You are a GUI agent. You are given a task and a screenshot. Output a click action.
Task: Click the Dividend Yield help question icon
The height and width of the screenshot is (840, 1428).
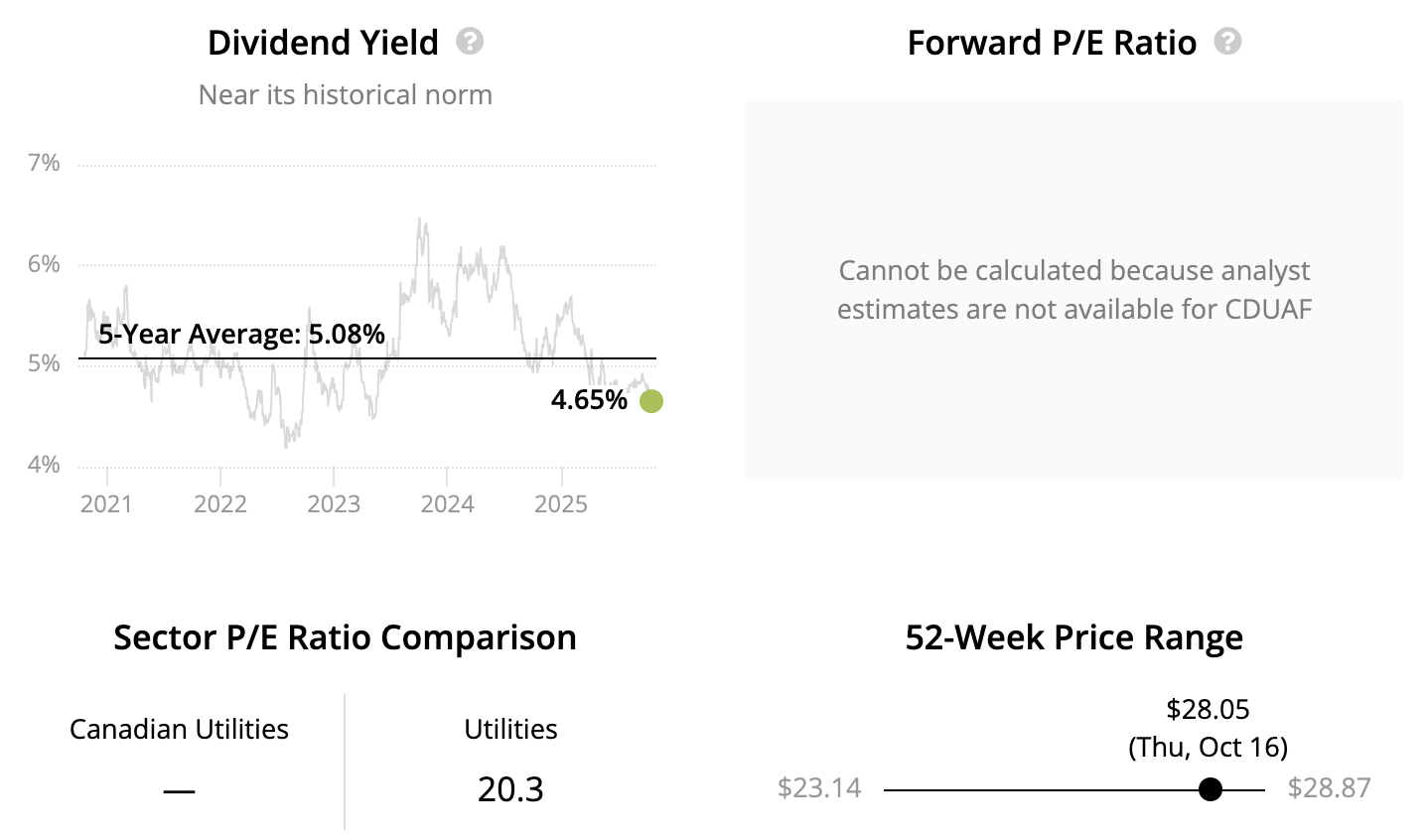coord(470,42)
